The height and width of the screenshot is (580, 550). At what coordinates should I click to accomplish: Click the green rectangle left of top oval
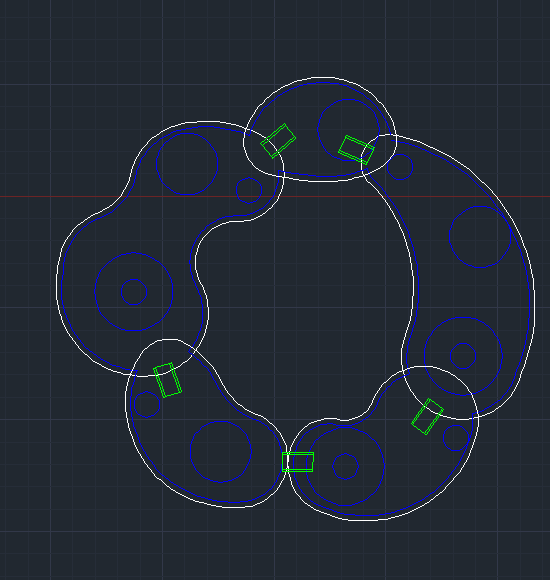coord(278,141)
